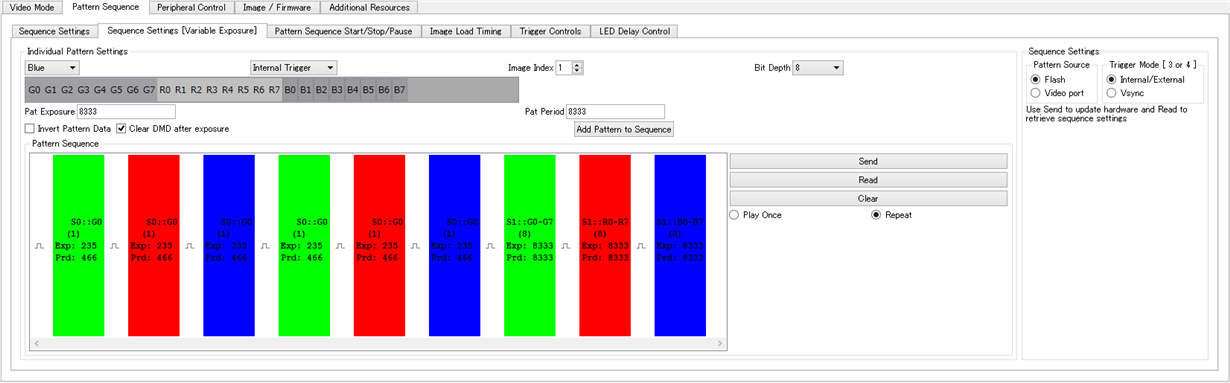Select bit plane G5
Viewport: 1230px width, 383px height.
pyautogui.click(x=116, y=90)
